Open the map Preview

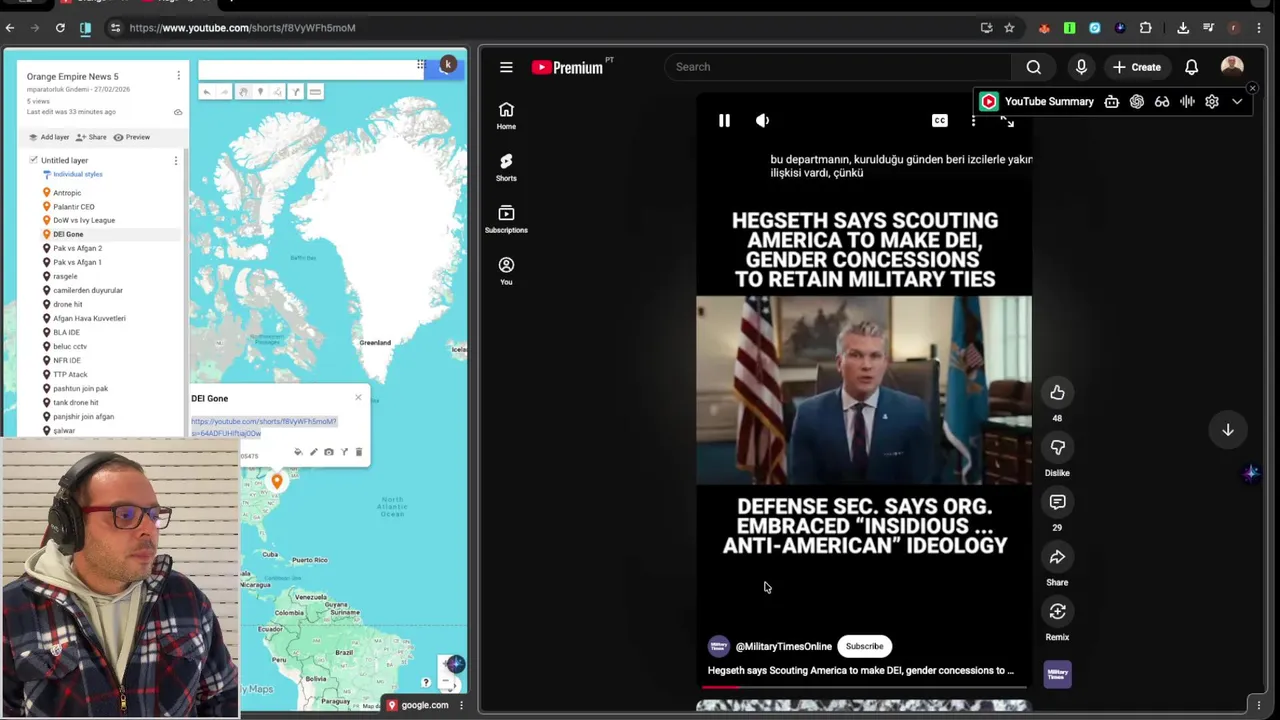tap(132, 137)
